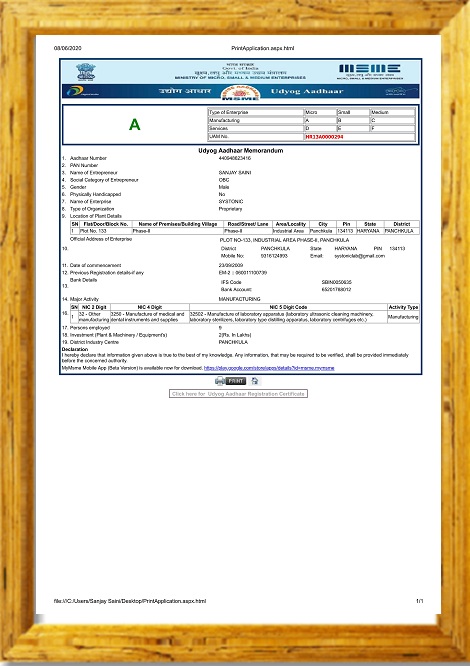This screenshot has height=666, width=470.
Task: Click the District Industry Centre value PANCHKULA
Action: coord(233,342)
